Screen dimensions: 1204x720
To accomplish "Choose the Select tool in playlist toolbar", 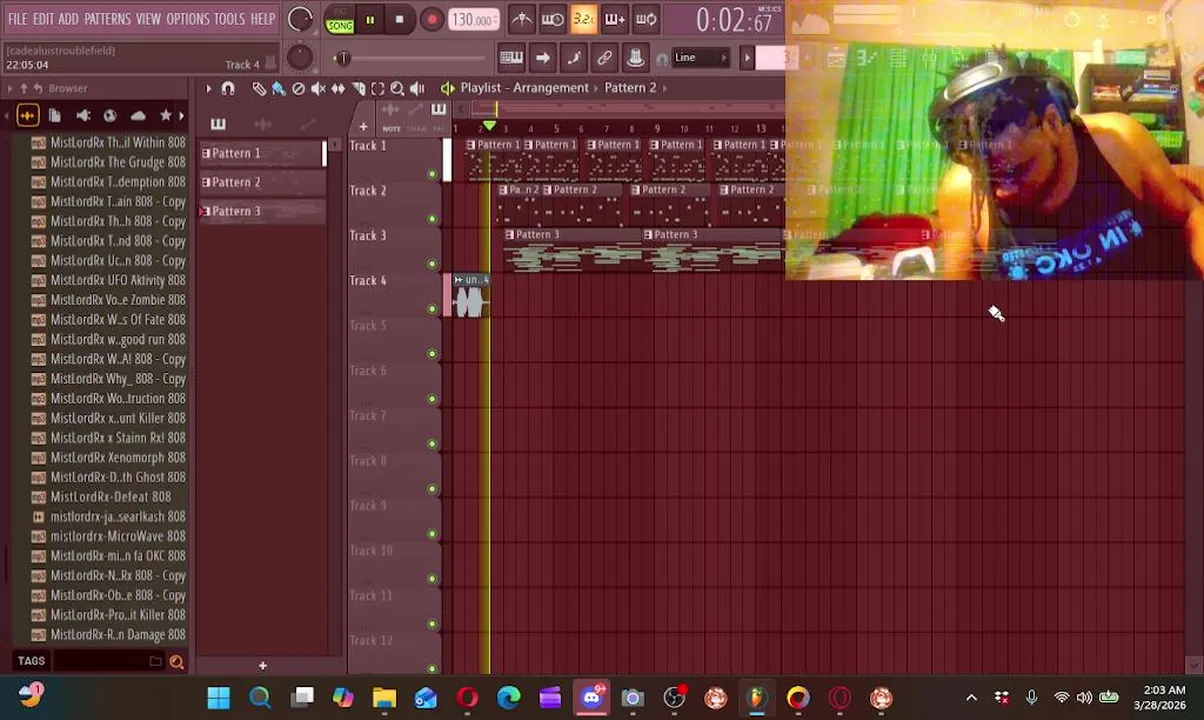I will 377,88.
